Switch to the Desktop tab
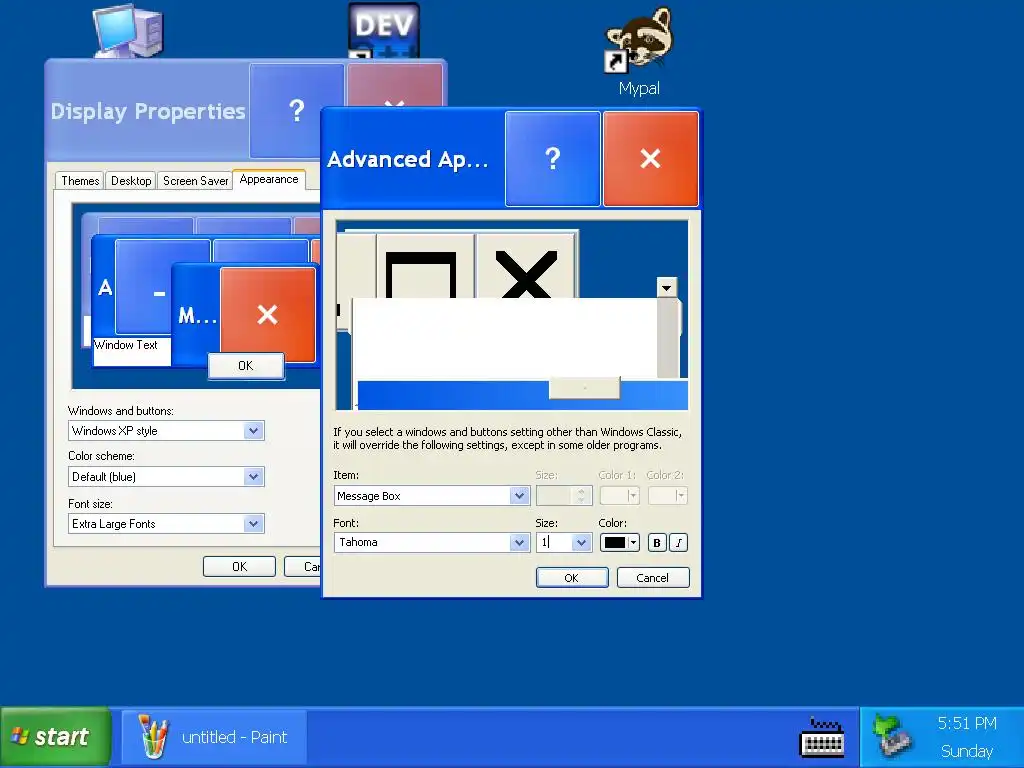 (x=131, y=181)
